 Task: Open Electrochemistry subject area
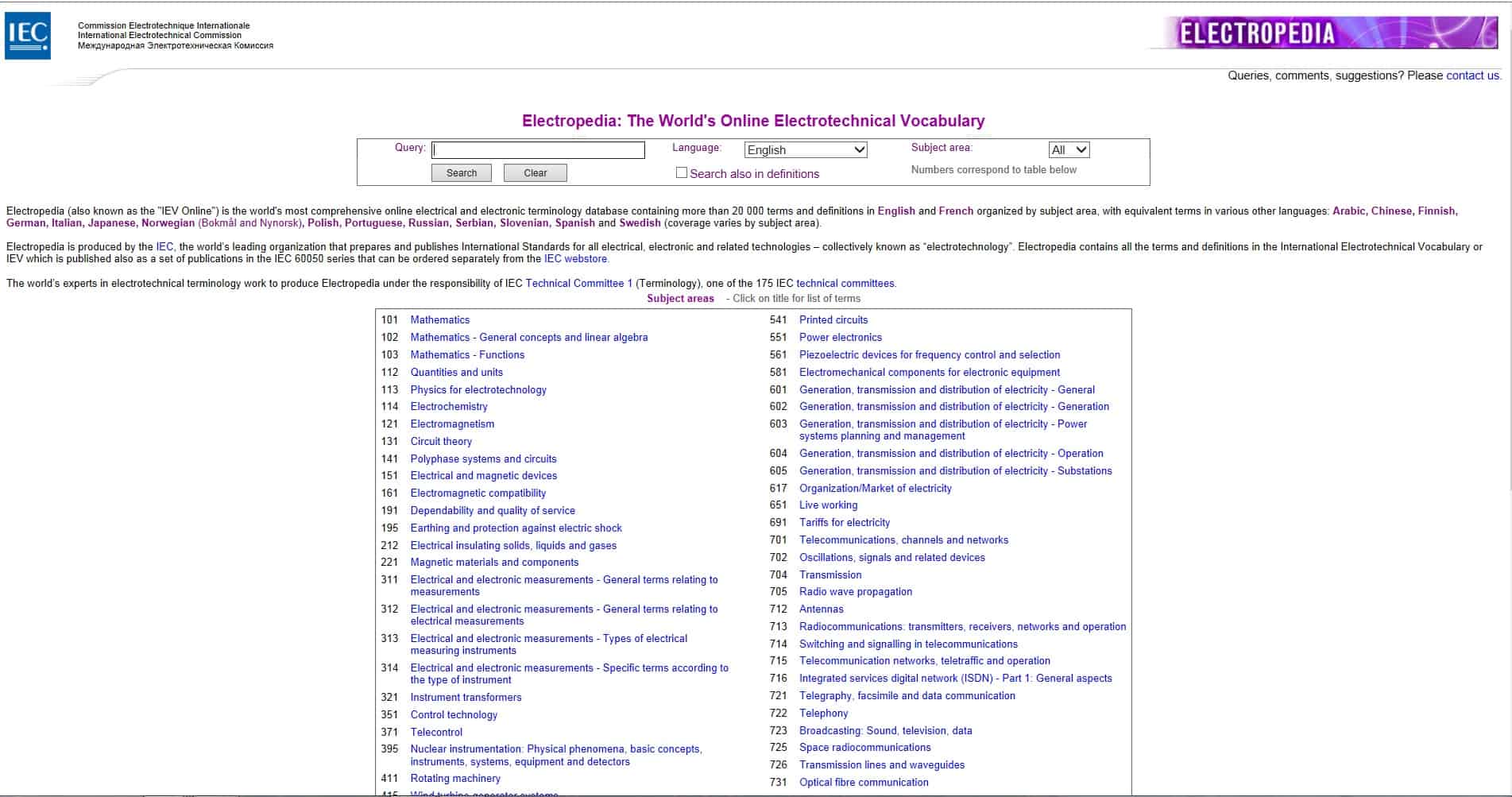[x=449, y=406]
